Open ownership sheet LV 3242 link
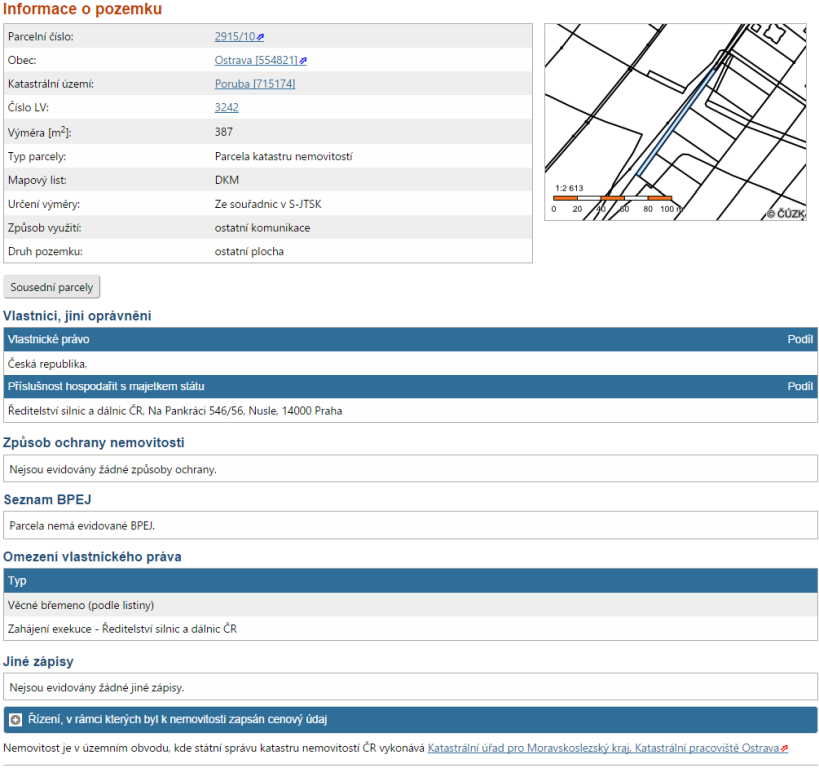The width and height of the screenshot is (819, 768). point(226,108)
